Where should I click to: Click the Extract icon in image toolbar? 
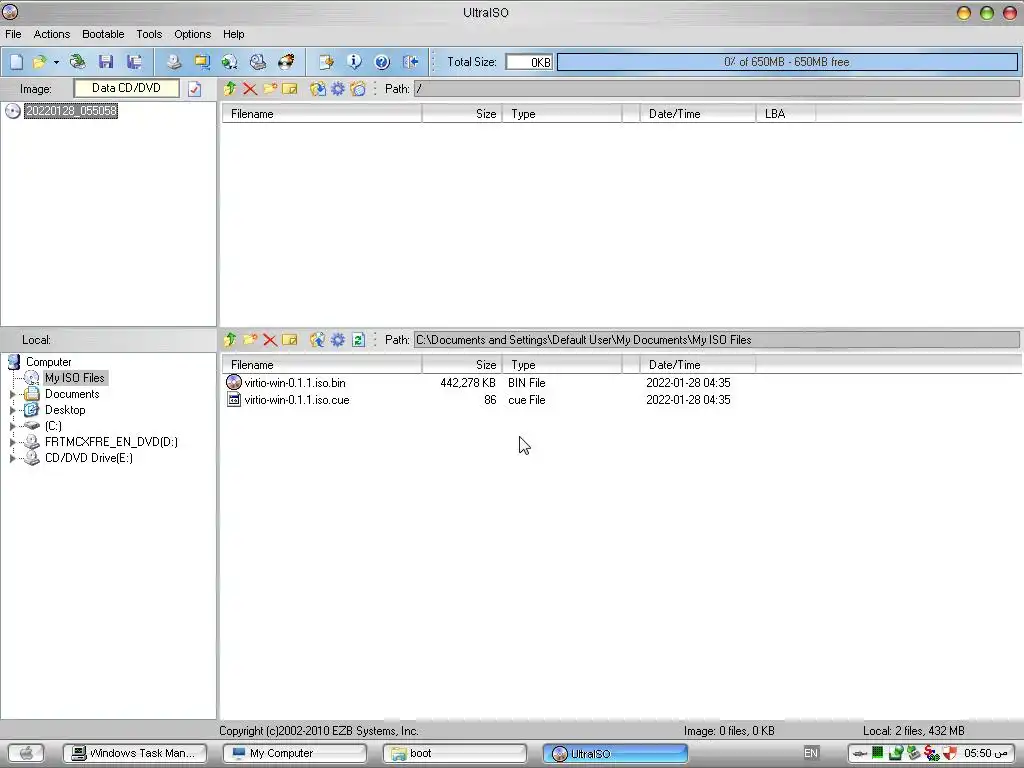coord(317,89)
